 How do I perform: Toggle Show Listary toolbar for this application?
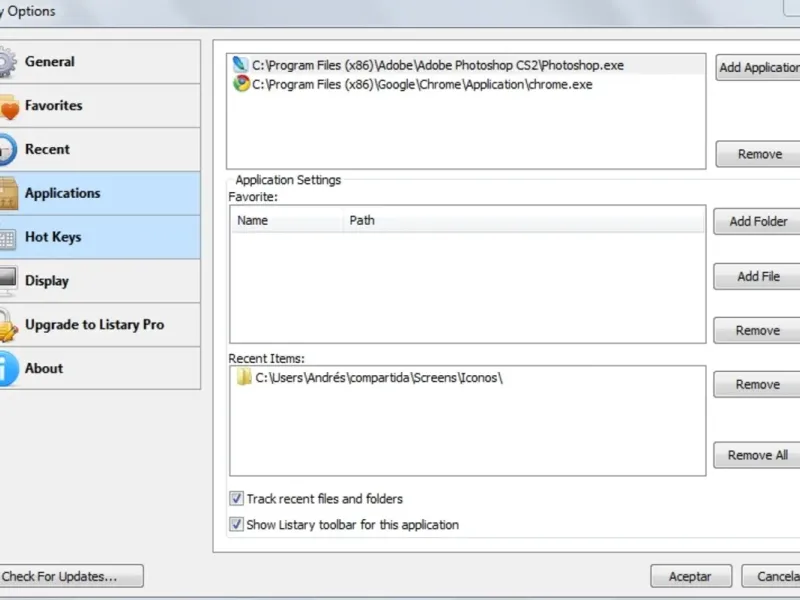click(x=237, y=524)
